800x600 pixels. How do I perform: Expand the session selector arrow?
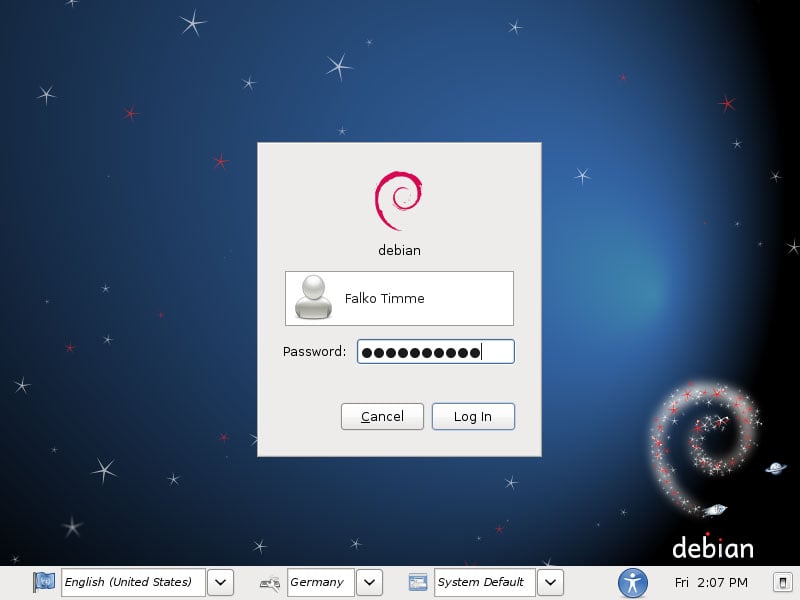[x=551, y=582]
